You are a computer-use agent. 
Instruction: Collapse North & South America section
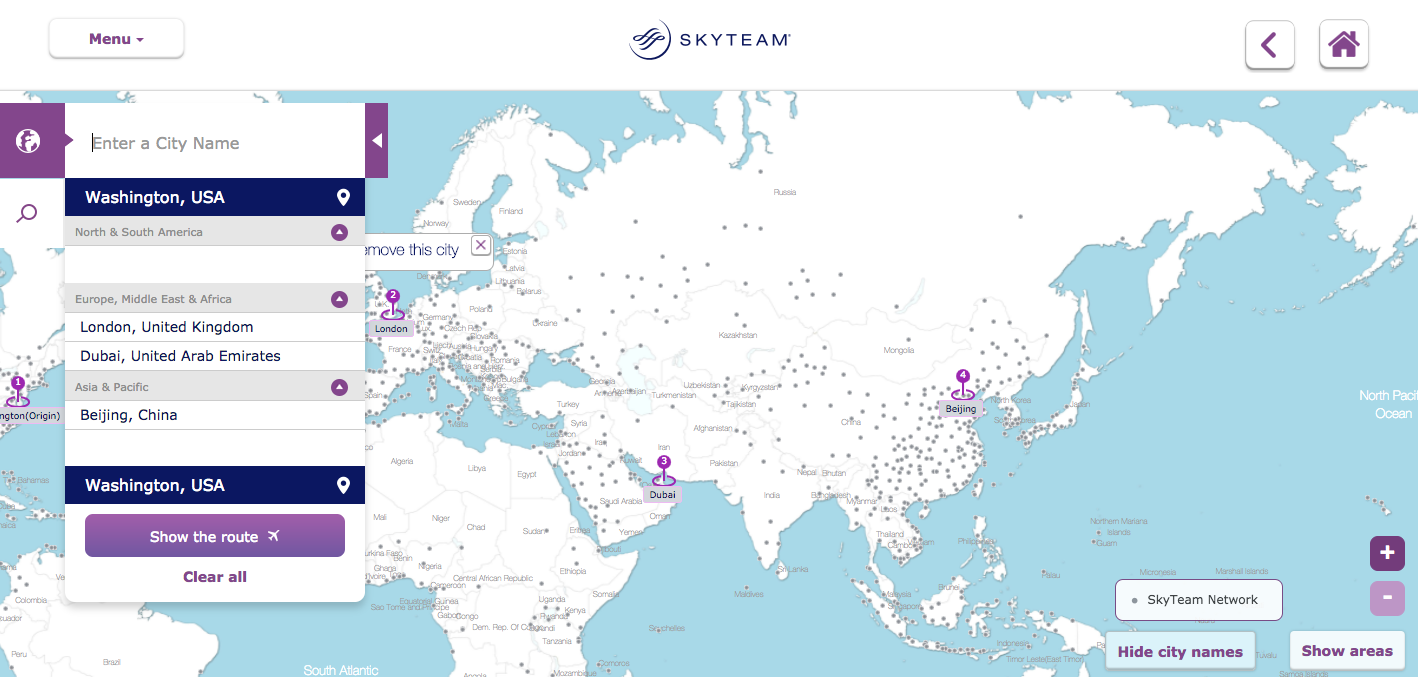pos(339,232)
